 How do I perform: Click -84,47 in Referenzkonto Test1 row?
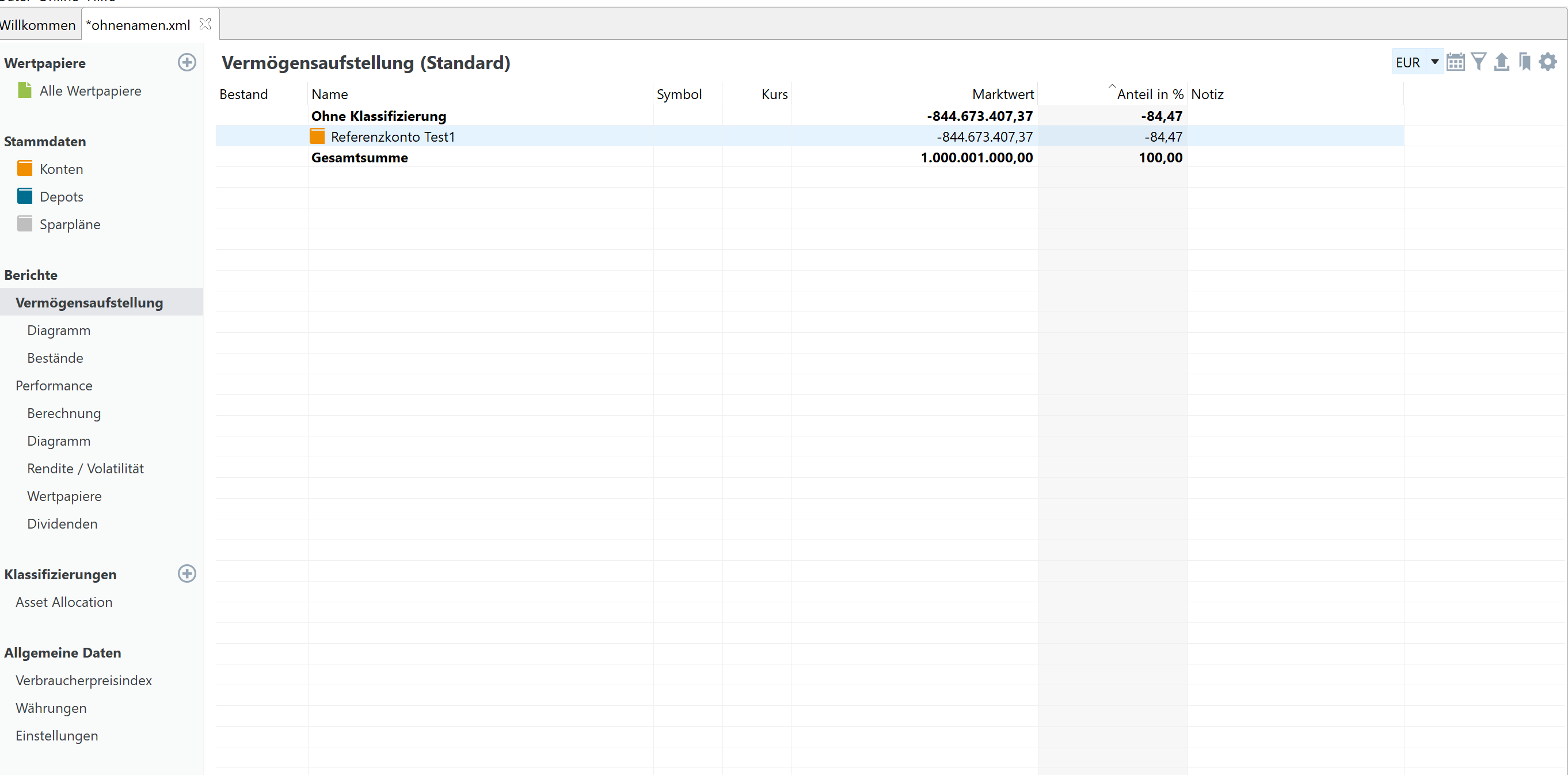tap(1163, 137)
